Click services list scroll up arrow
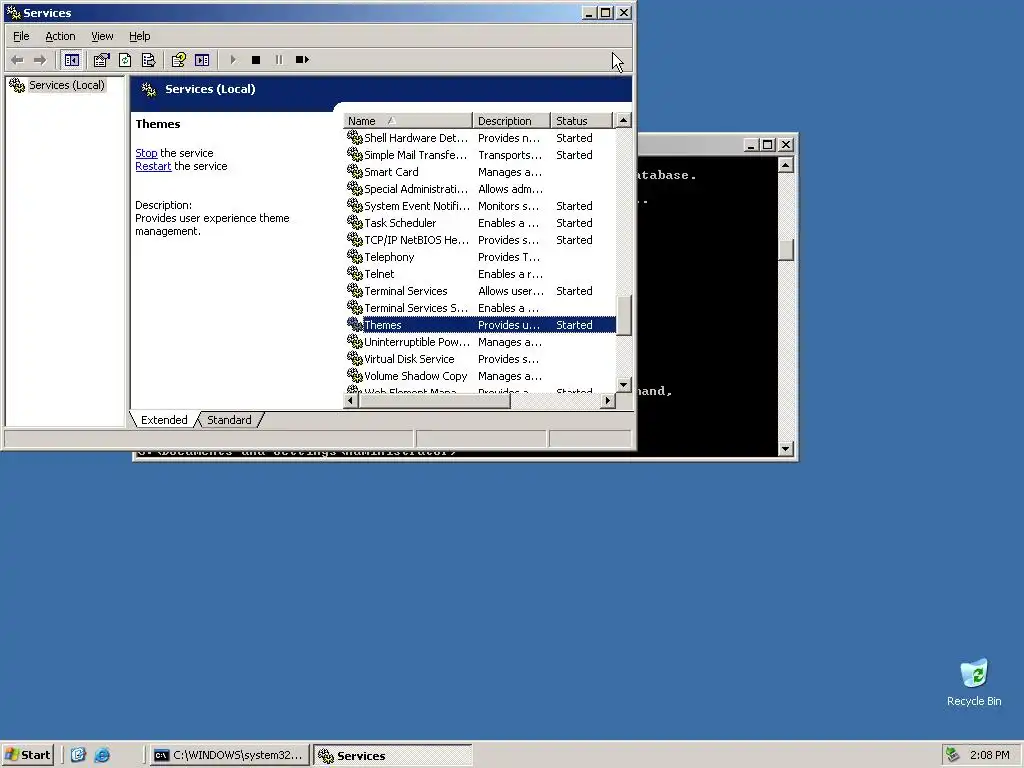 pos(624,120)
